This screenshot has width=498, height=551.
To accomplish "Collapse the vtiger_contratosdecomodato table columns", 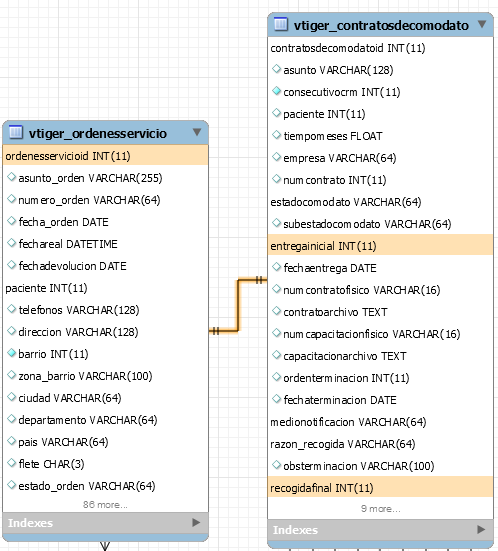I will (x=482, y=24).
